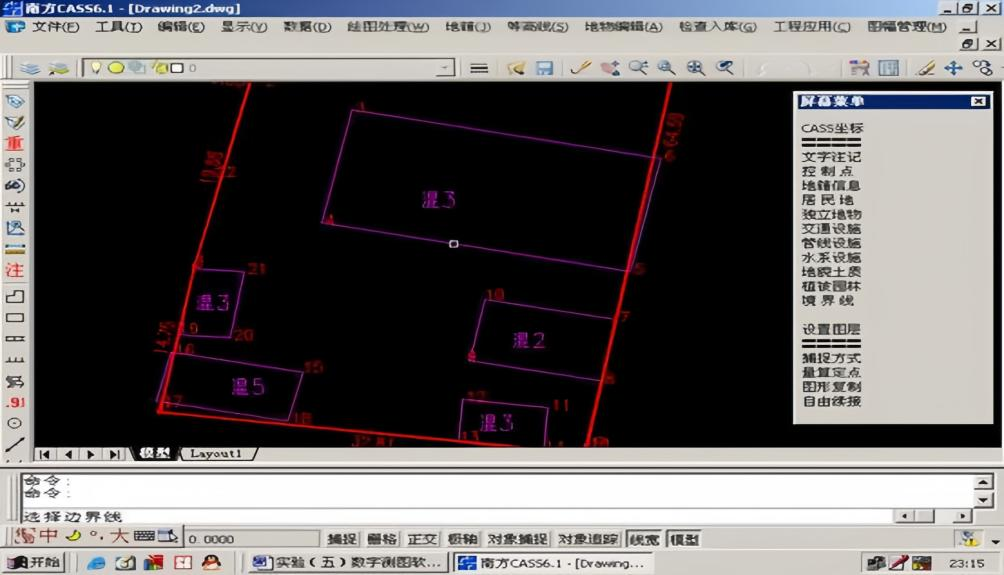This screenshot has width=1004, height=575.
Task: Click the red 注 annotation tool icon
Action: [x=14, y=270]
